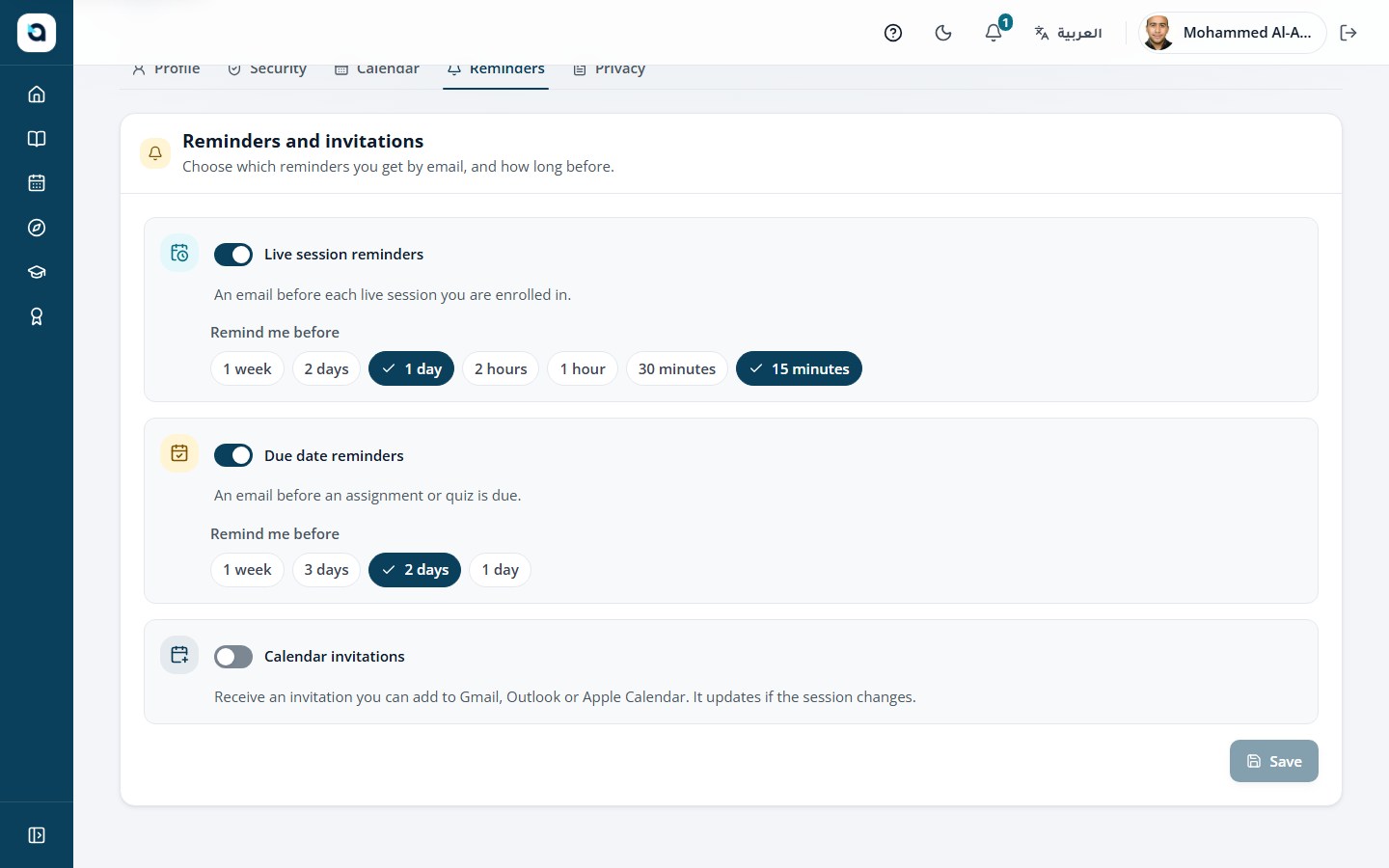Image resolution: width=1389 pixels, height=868 pixels.
Task: Switch to the Privacy tab
Action: click(x=609, y=69)
